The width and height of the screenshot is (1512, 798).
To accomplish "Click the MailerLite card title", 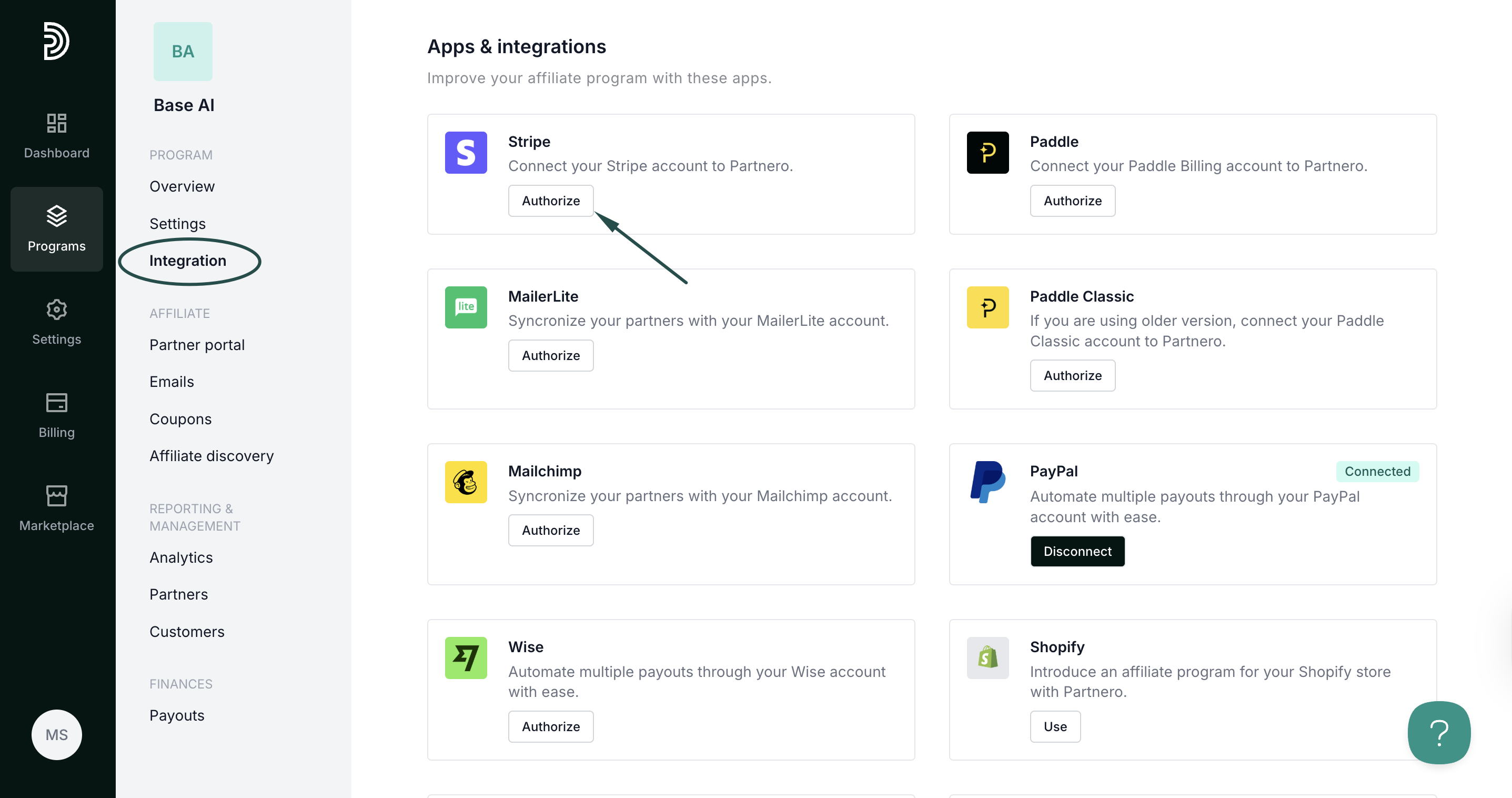I will (x=543, y=296).
